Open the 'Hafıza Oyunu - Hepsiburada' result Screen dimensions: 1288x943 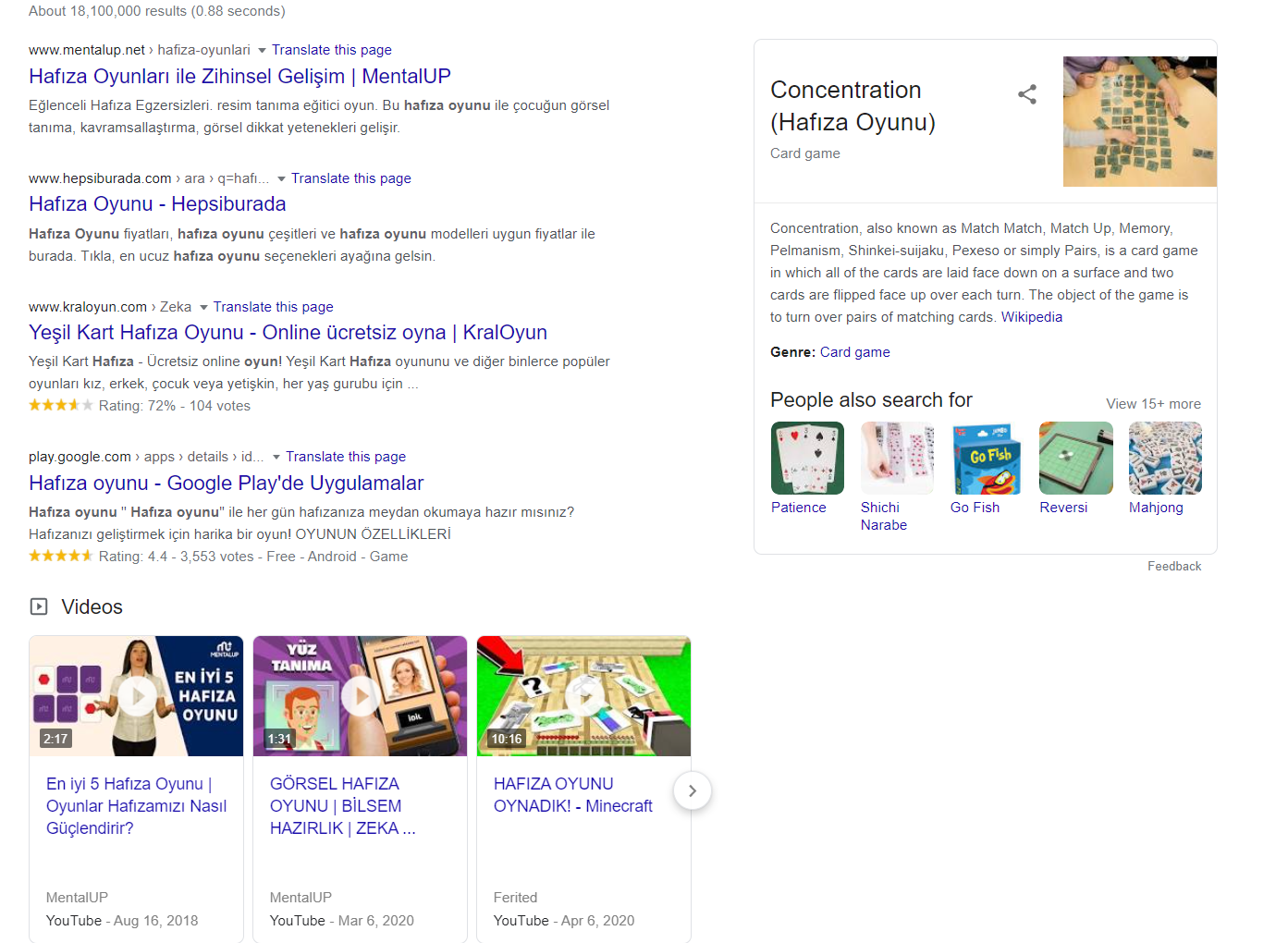point(157,203)
